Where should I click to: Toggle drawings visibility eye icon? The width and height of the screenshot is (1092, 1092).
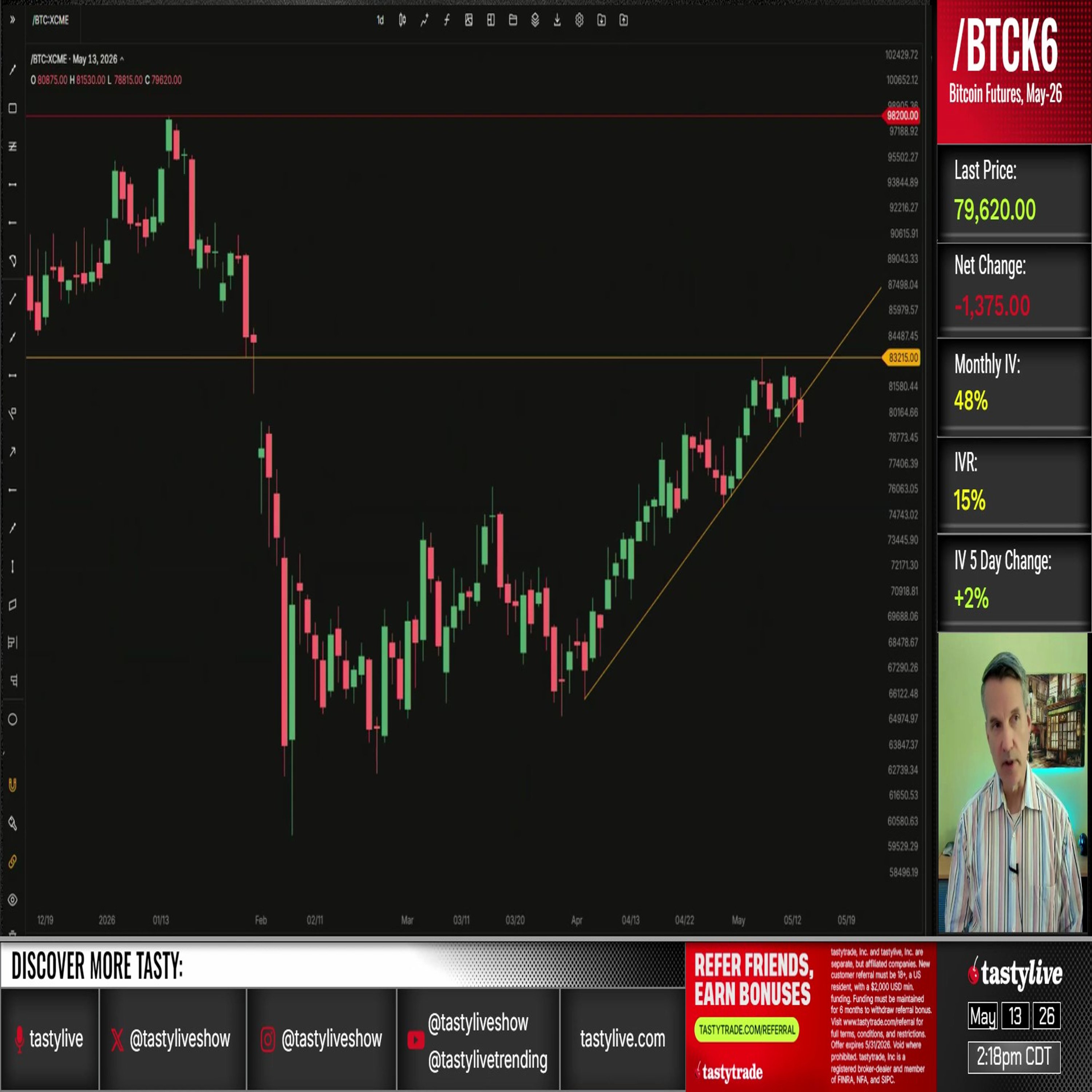(12, 899)
